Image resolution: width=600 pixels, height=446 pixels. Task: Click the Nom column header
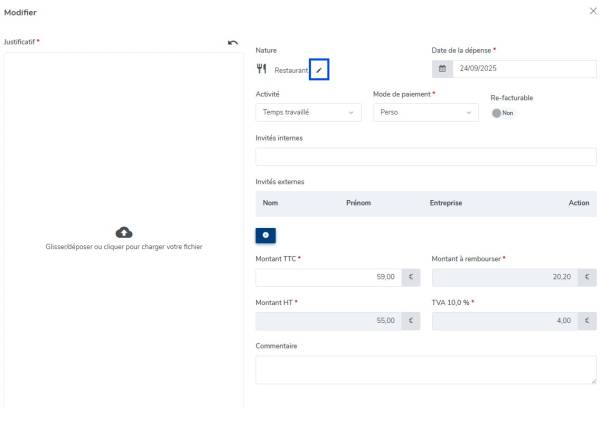pos(270,203)
